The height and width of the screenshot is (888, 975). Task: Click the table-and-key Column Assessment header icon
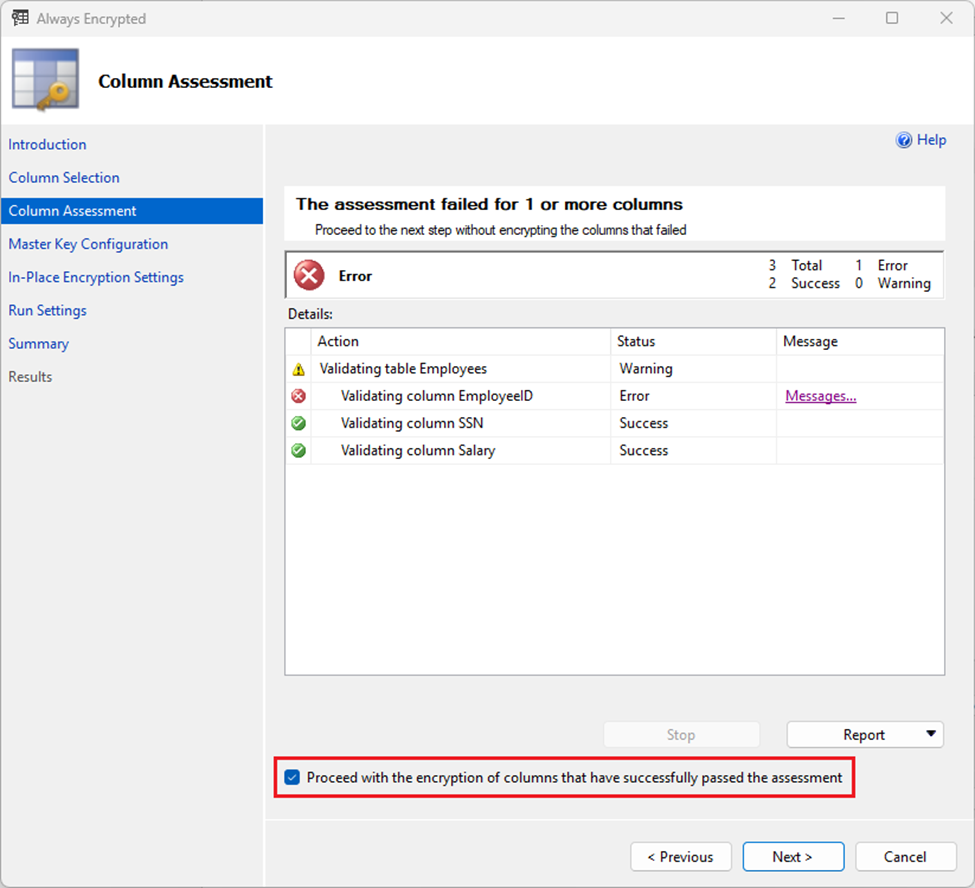click(45, 80)
